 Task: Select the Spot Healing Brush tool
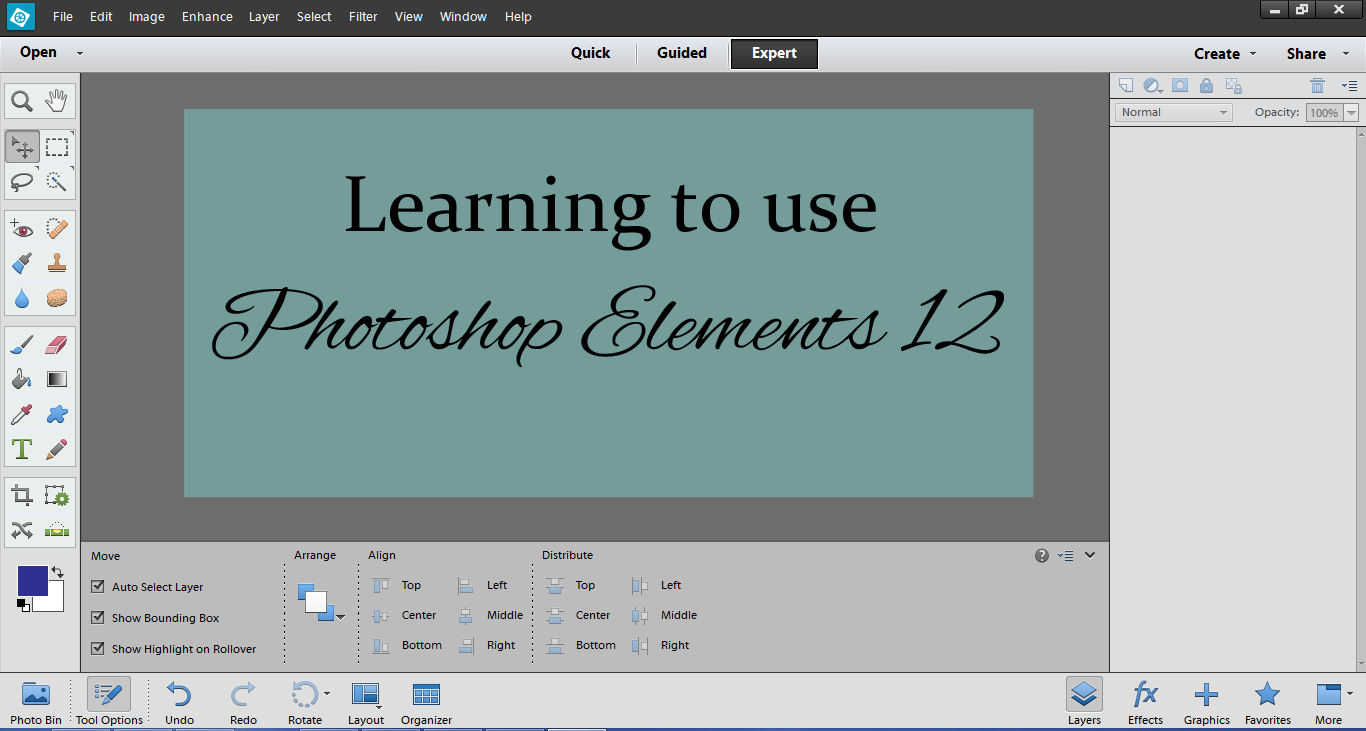tap(57, 229)
